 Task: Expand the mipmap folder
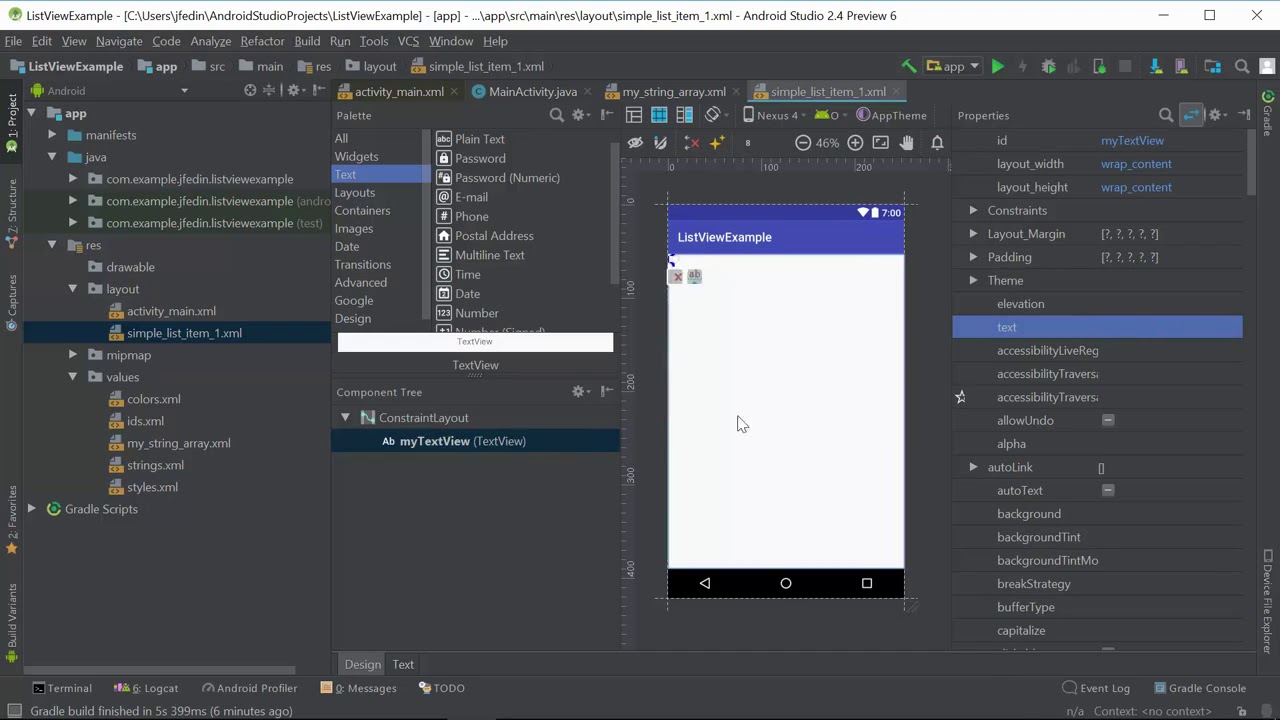pos(72,355)
